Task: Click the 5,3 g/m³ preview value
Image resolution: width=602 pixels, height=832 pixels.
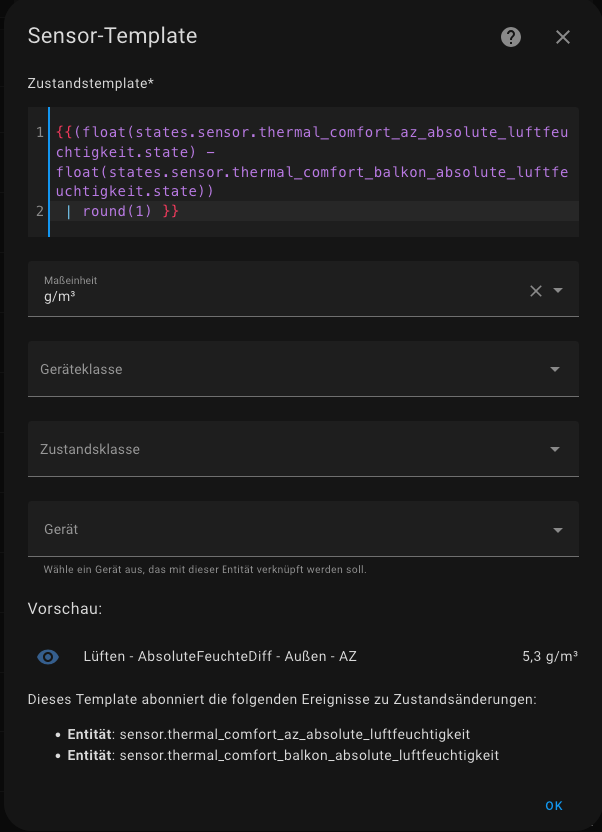Action: pyautogui.click(x=549, y=657)
